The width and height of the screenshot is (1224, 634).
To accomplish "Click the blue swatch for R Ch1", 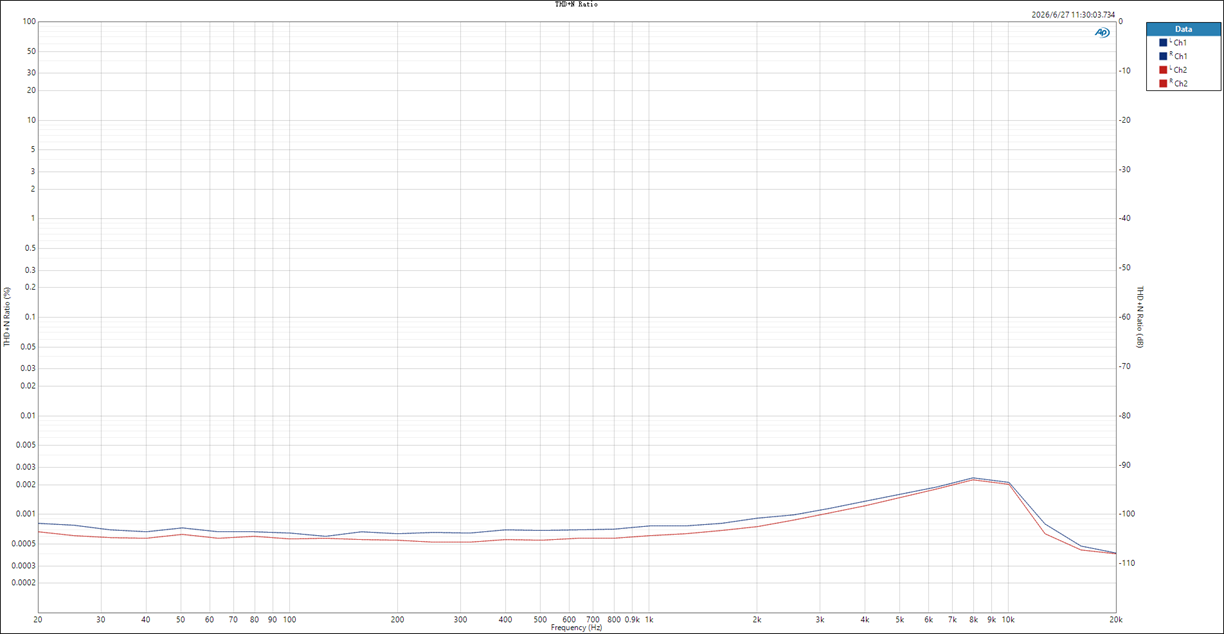I will (x=1163, y=56).
